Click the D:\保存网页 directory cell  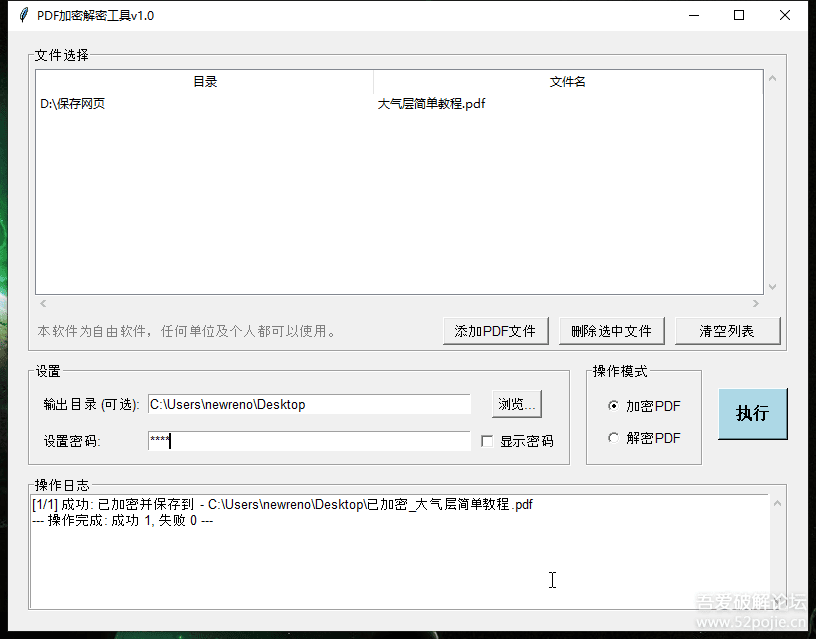point(72,104)
